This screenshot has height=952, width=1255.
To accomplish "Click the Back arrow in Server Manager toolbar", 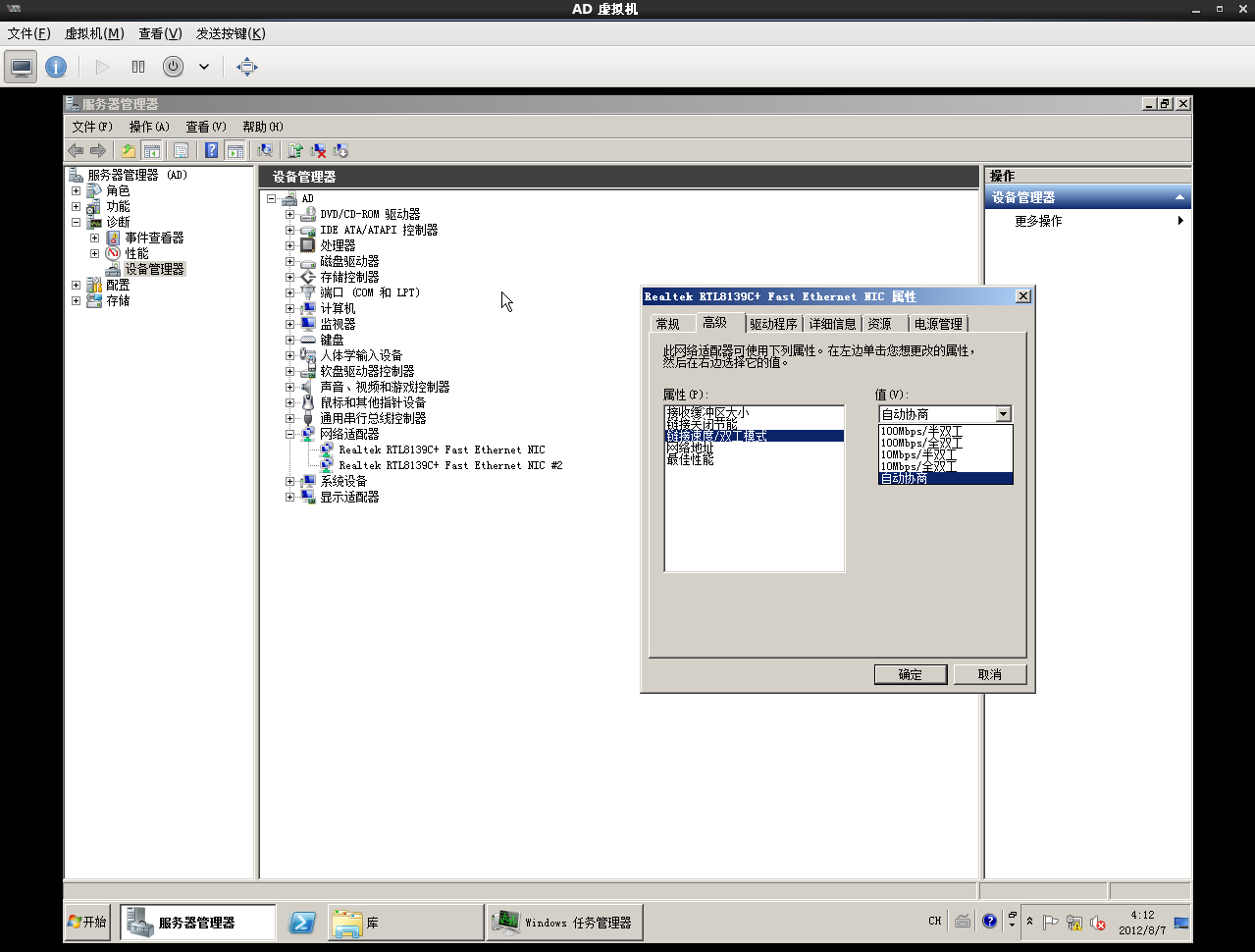I will tap(76, 150).
